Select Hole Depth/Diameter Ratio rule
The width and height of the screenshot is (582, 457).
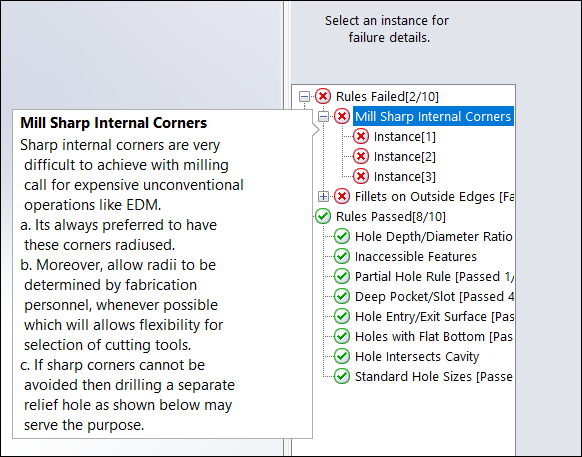click(x=434, y=236)
